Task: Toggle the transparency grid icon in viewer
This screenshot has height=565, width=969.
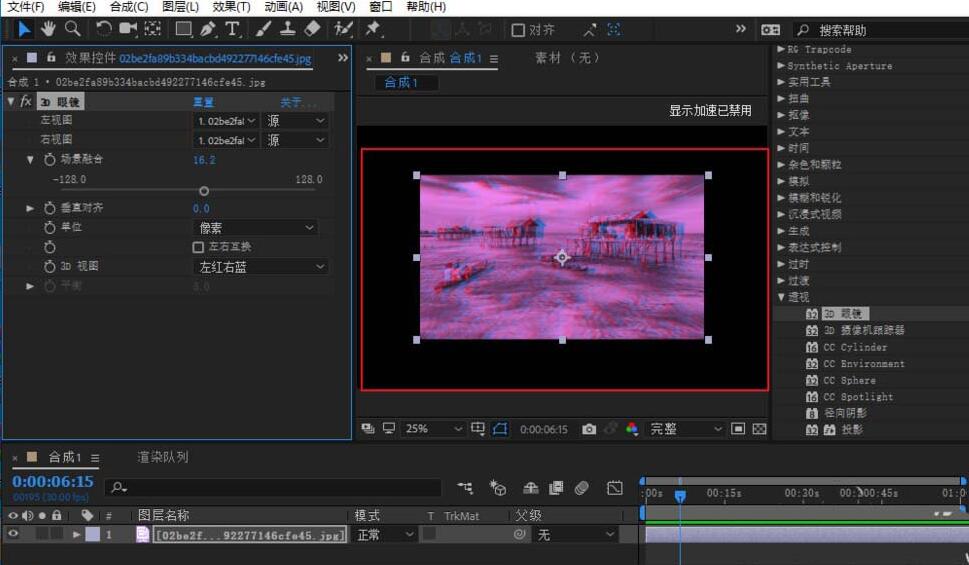Action: pyautogui.click(x=760, y=428)
